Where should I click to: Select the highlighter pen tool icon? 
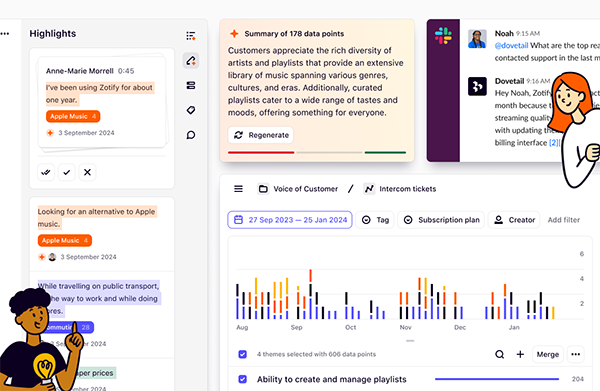tap(191, 60)
